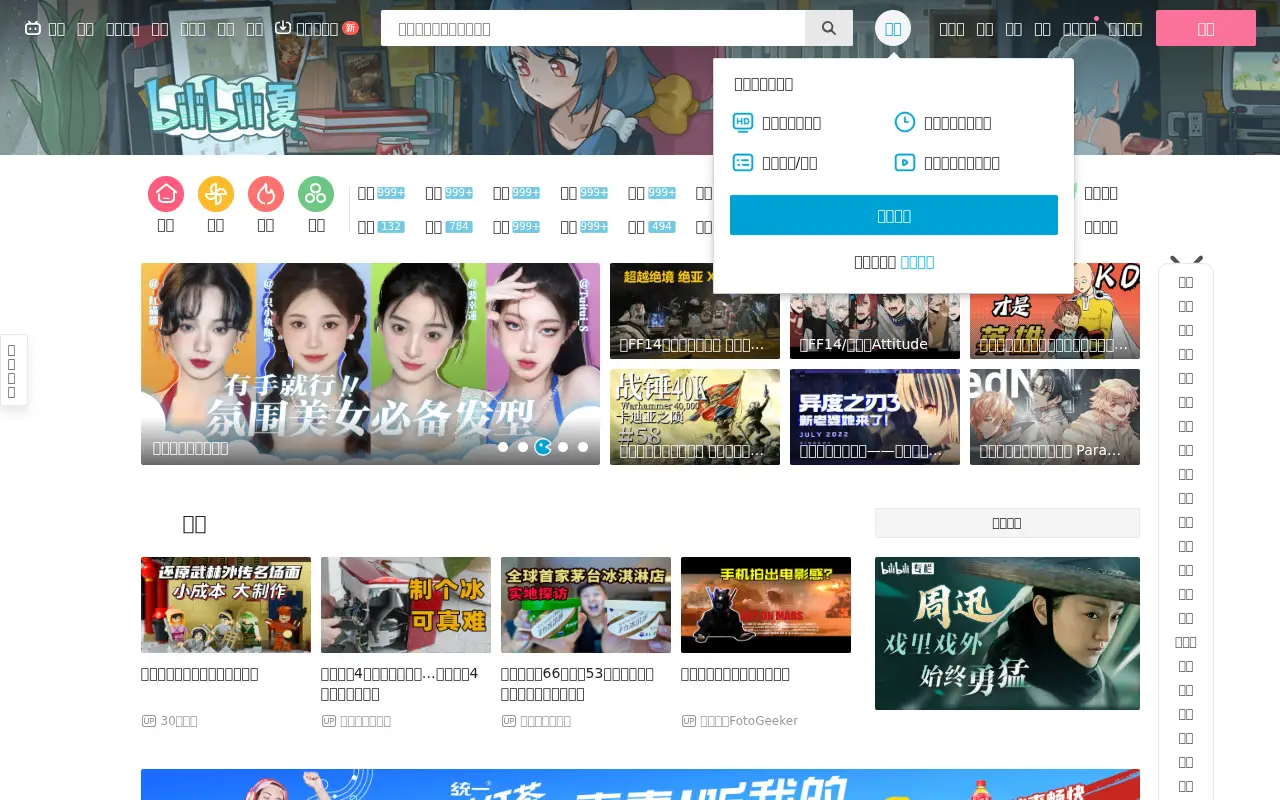Open the hairstyle carousel banner image

[370, 364]
